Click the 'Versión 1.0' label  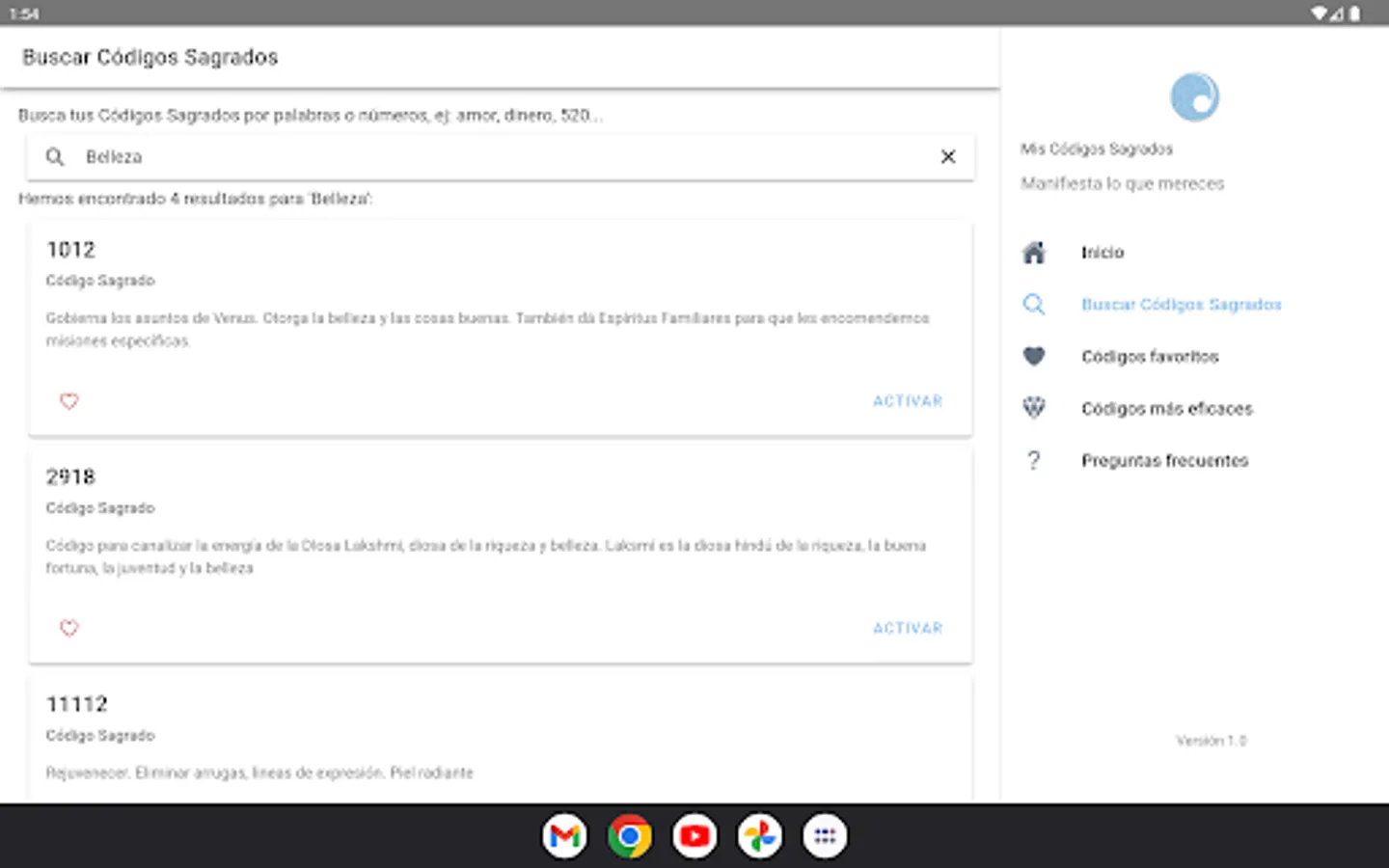[x=1212, y=741]
